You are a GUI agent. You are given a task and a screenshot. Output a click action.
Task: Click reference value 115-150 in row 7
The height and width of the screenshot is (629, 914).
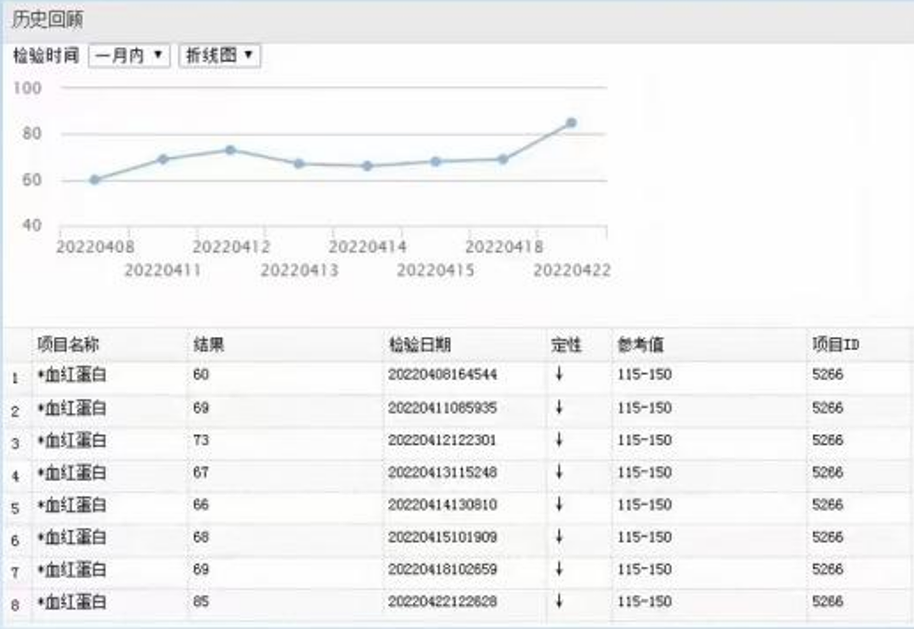pyautogui.click(x=645, y=569)
